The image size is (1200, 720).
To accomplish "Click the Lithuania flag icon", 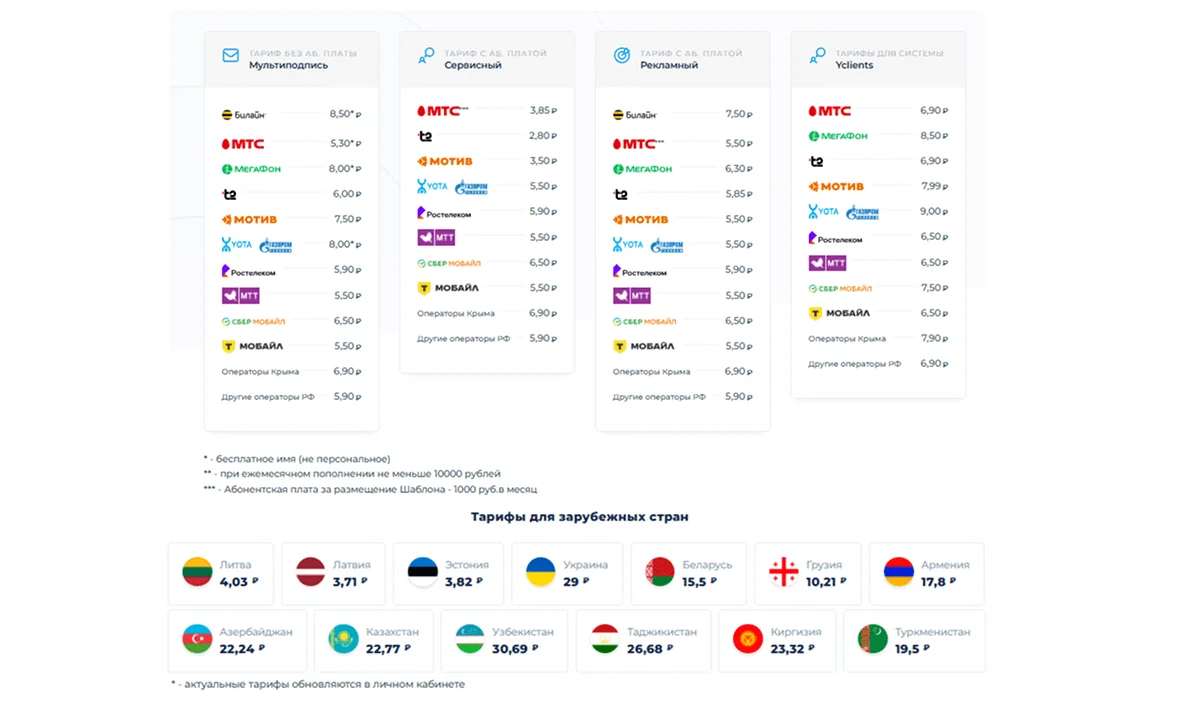I will click(x=195, y=573).
